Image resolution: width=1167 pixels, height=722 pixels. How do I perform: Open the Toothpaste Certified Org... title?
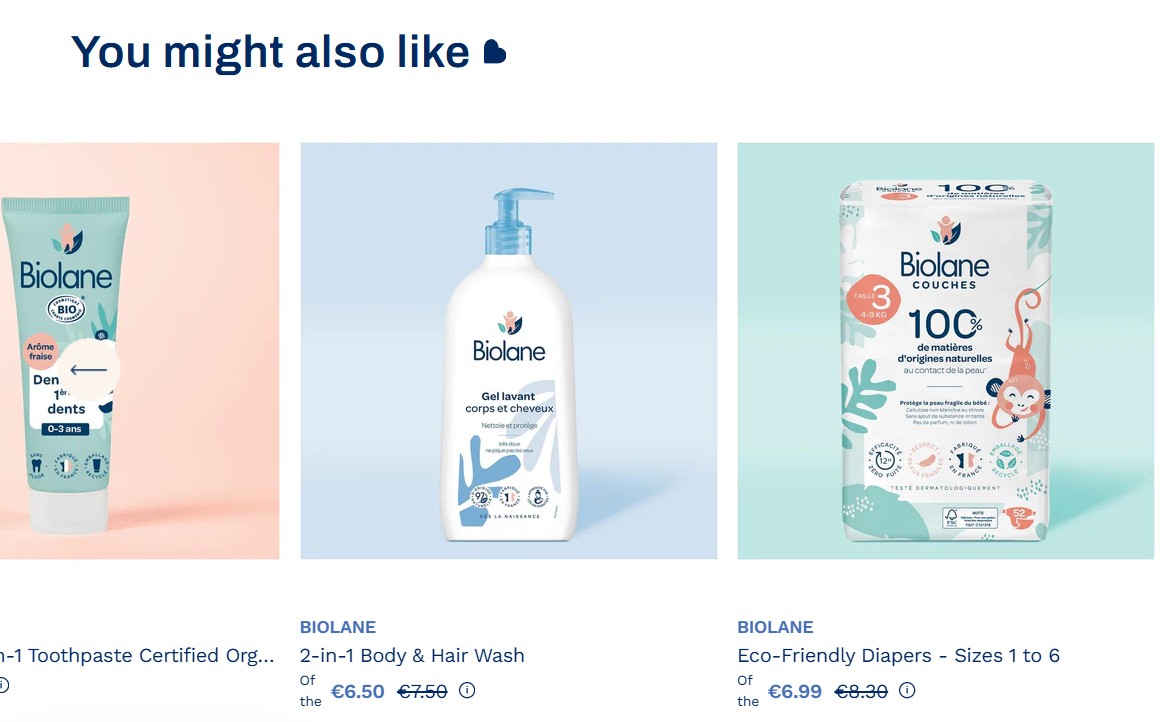(x=138, y=655)
